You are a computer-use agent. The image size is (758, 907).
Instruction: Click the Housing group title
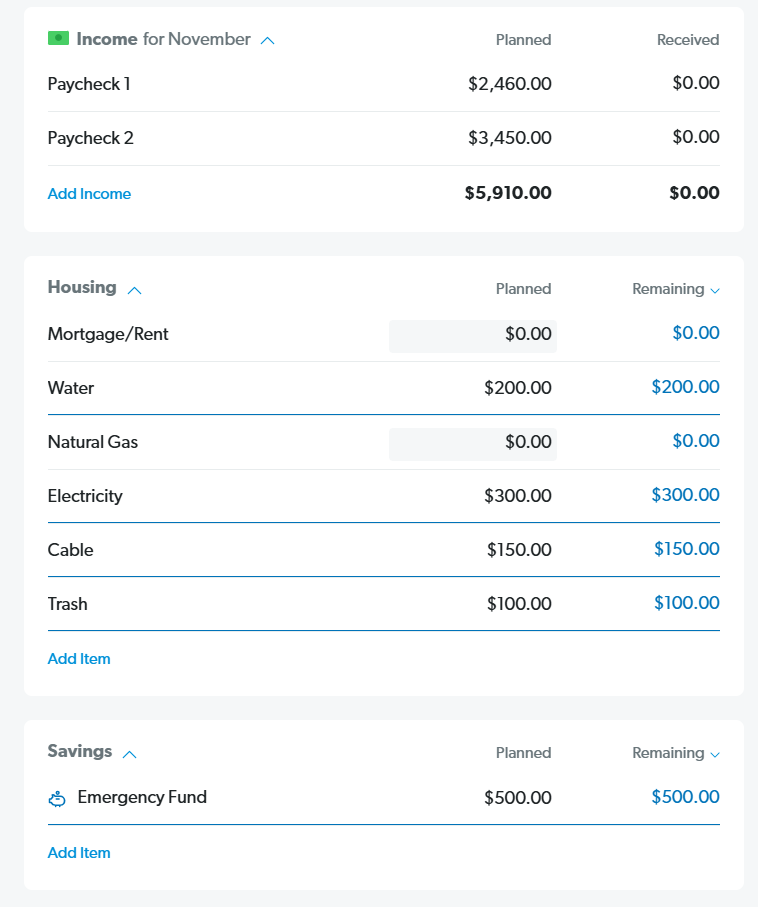point(82,288)
